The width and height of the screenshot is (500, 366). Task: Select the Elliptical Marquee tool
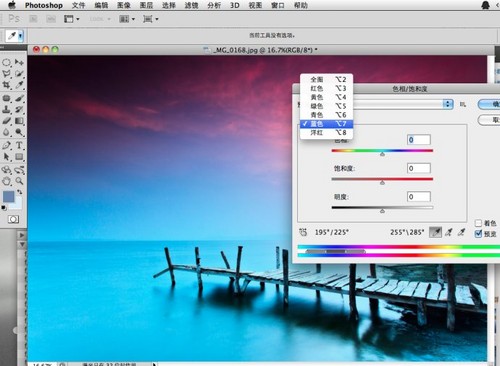point(6,62)
